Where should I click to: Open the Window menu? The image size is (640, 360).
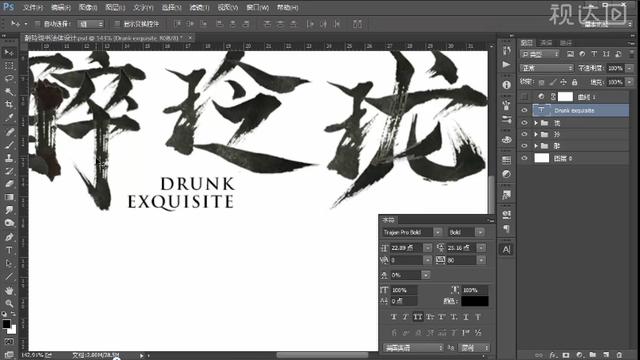pos(258,8)
